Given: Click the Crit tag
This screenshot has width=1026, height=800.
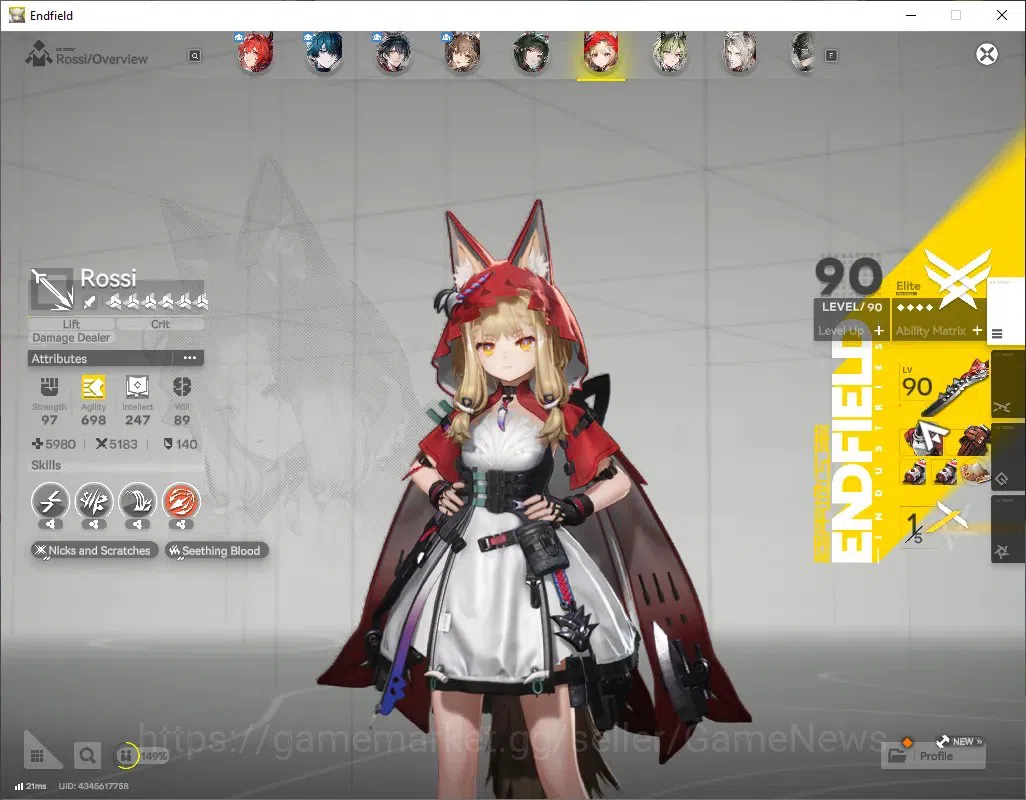Looking at the screenshot, I should [x=160, y=324].
